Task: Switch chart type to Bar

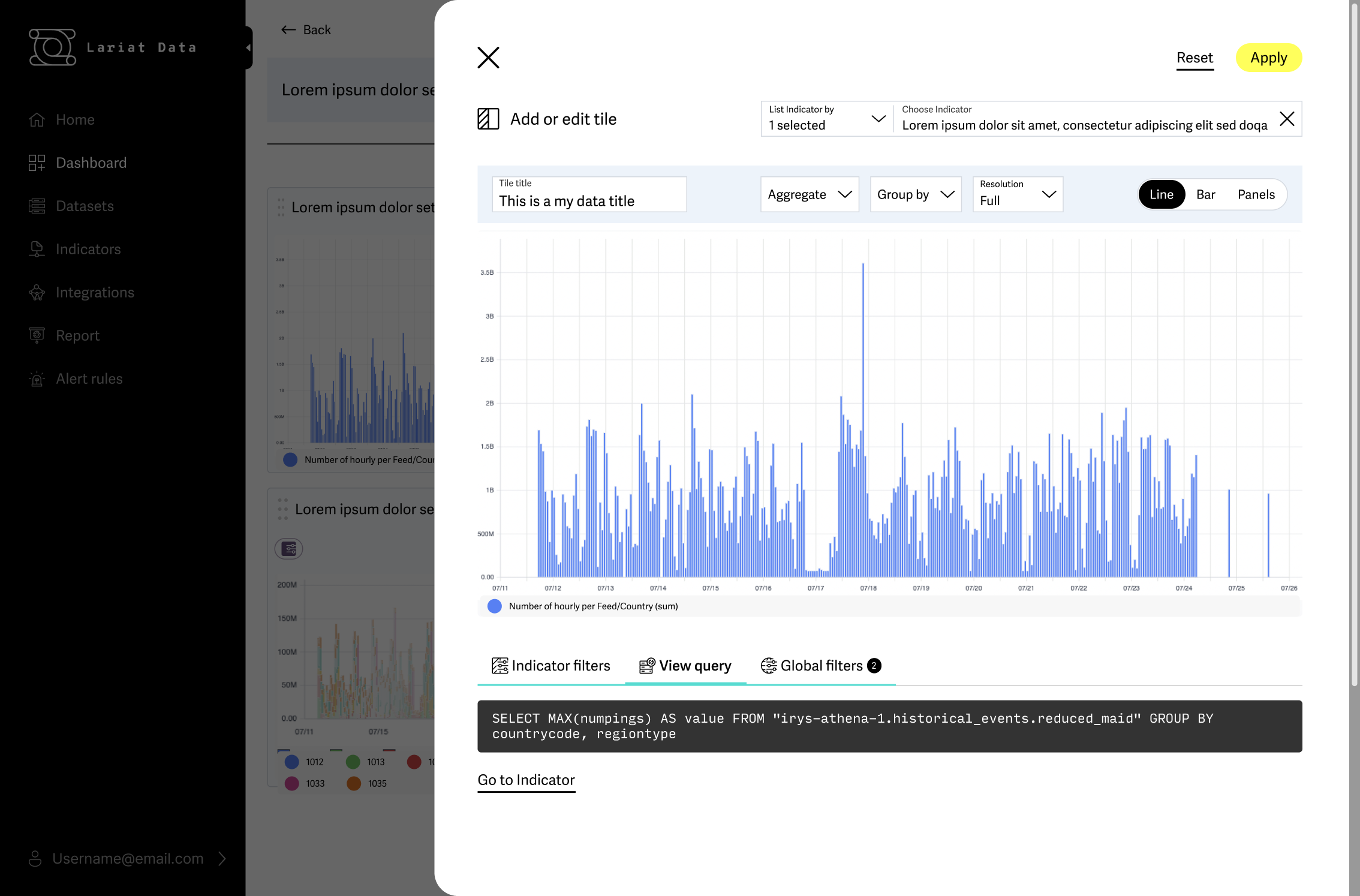Action: click(1205, 194)
